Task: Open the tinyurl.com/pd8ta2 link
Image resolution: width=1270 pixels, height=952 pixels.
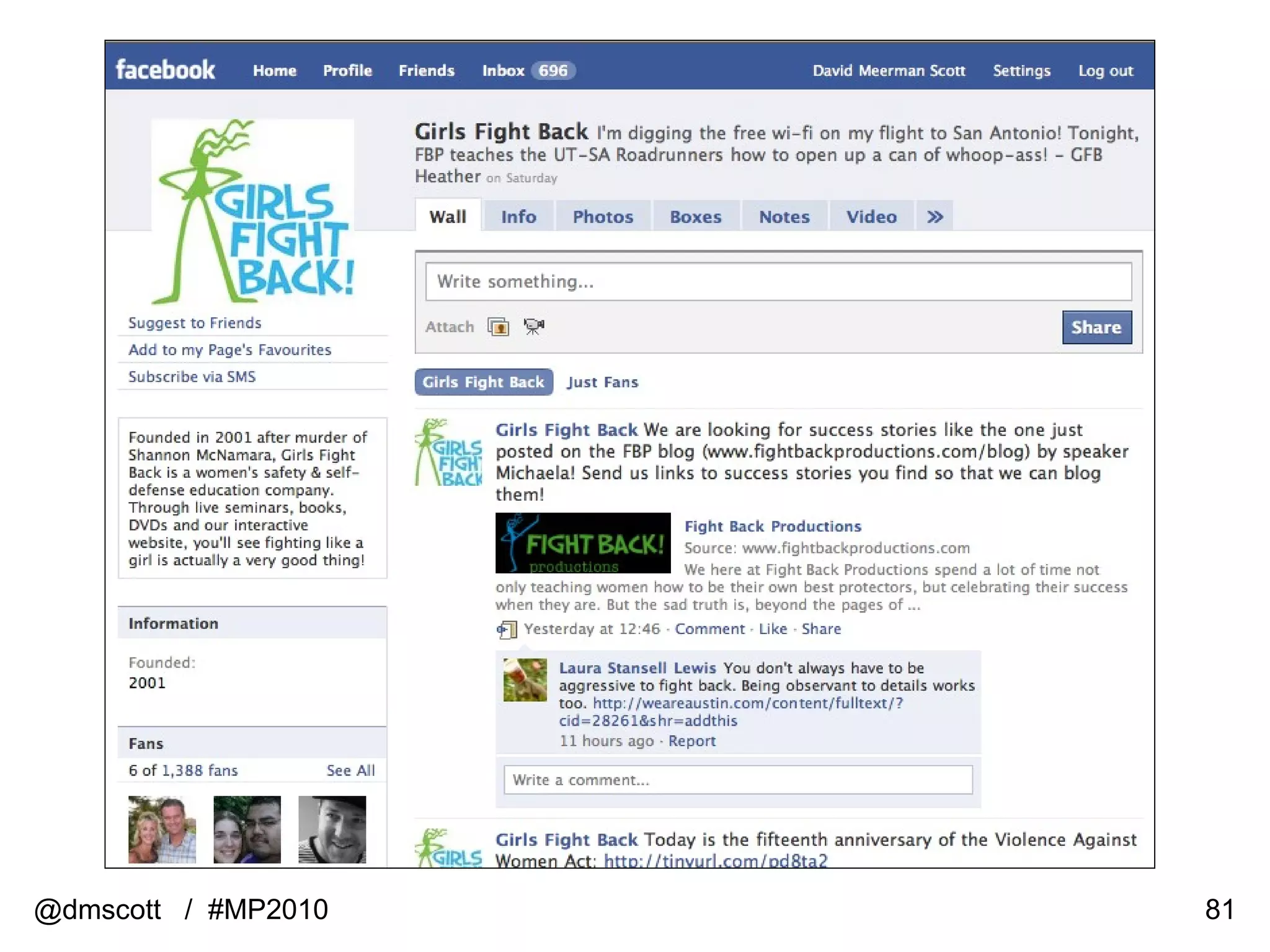Action: (x=716, y=860)
